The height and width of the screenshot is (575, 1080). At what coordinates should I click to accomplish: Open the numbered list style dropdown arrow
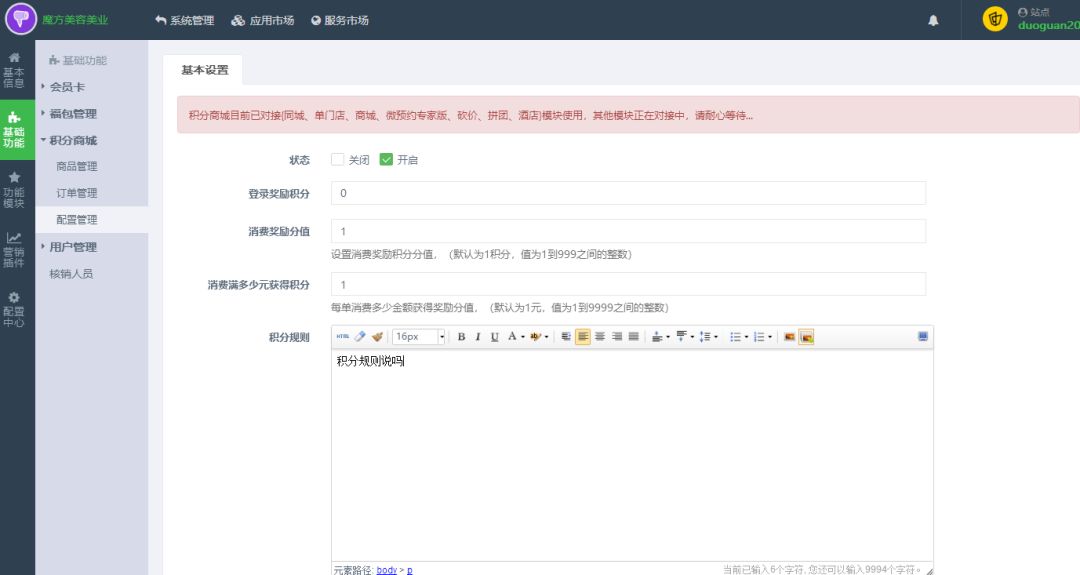pos(770,337)
